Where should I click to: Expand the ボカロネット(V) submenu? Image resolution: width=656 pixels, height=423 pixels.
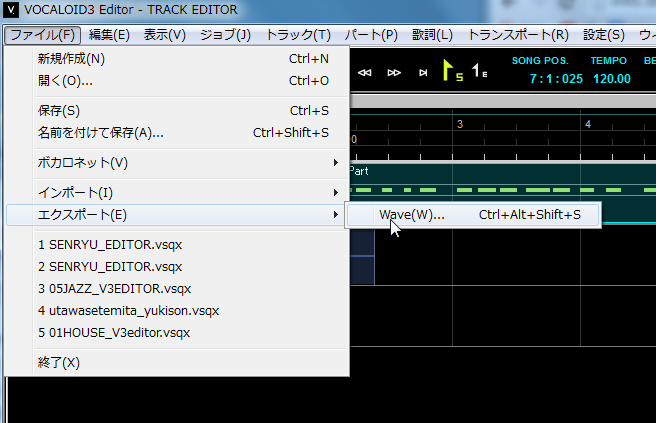click(x=177, y=163)
